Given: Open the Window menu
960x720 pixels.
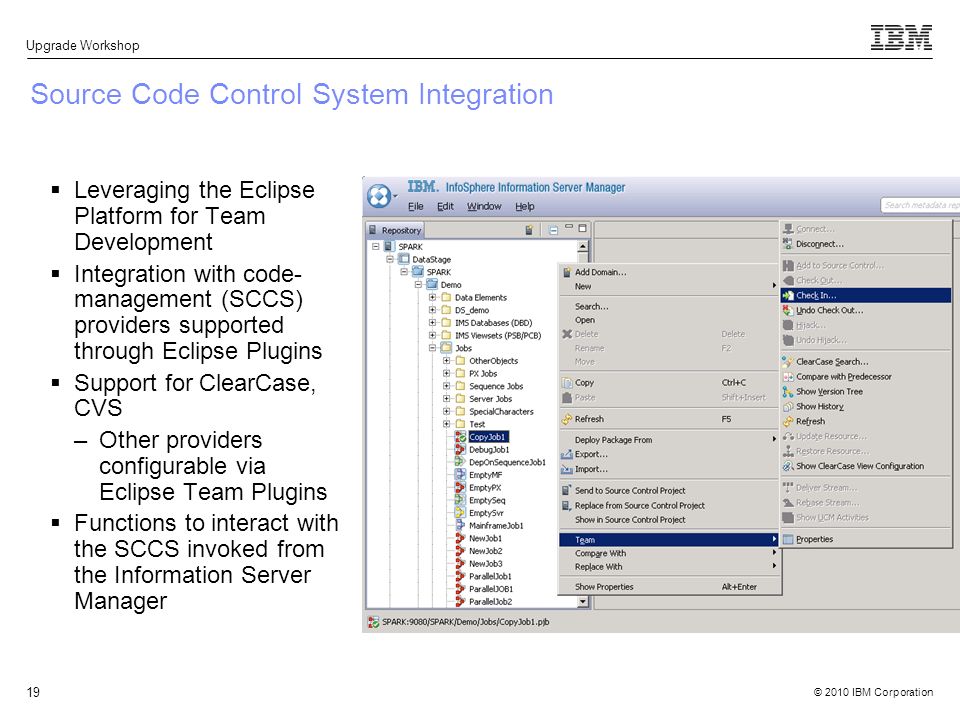Looking at the screenshot, I should [x=484, y=206].
